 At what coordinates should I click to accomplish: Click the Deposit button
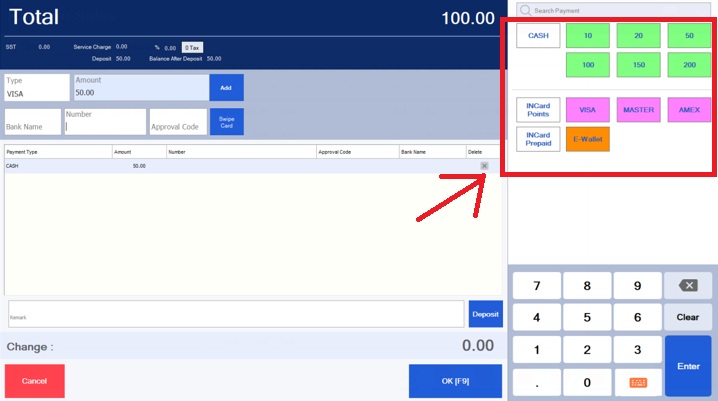(x=485, y=314)
